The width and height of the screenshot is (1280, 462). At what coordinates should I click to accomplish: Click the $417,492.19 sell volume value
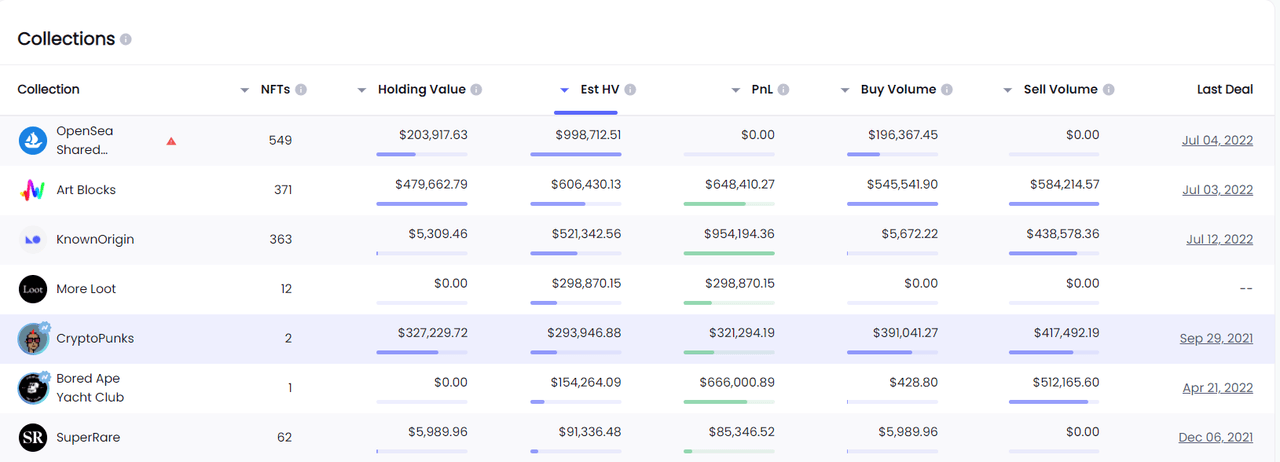(1064, 333)
